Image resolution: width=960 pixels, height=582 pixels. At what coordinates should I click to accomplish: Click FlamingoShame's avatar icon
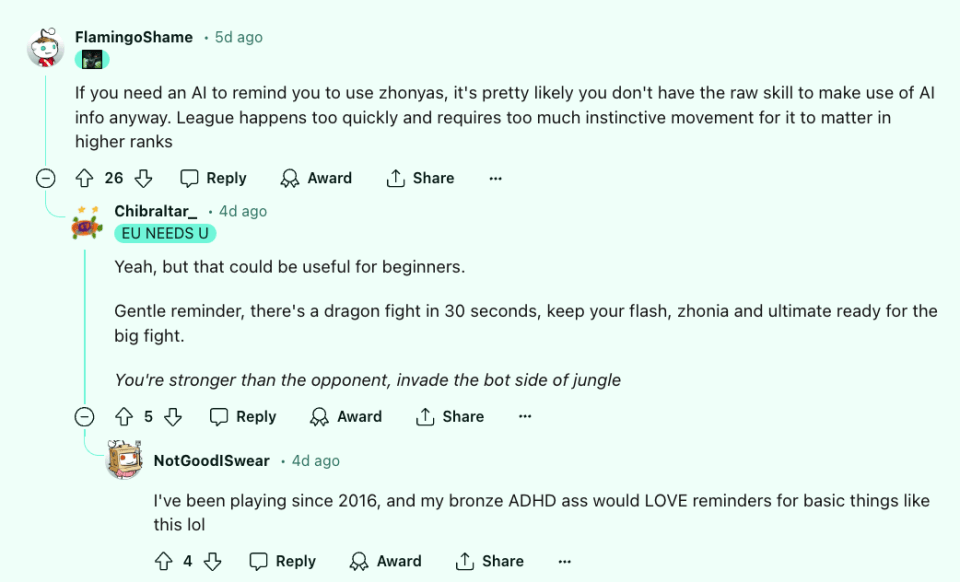(x=46, y=47)
